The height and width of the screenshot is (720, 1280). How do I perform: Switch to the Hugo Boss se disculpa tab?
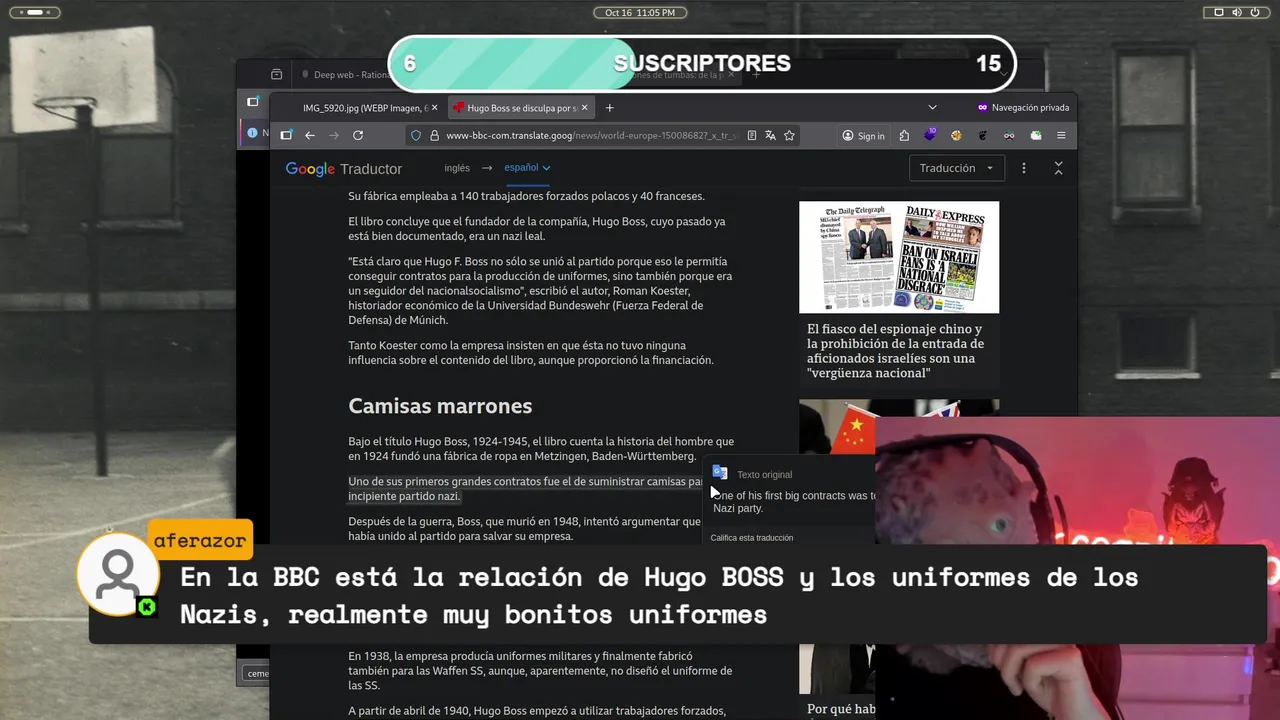[521, 108]
